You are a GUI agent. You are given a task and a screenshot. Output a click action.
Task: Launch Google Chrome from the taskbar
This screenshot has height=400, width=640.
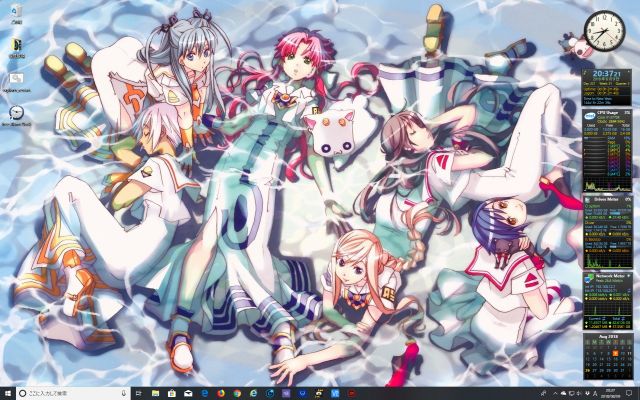(237, 393)
